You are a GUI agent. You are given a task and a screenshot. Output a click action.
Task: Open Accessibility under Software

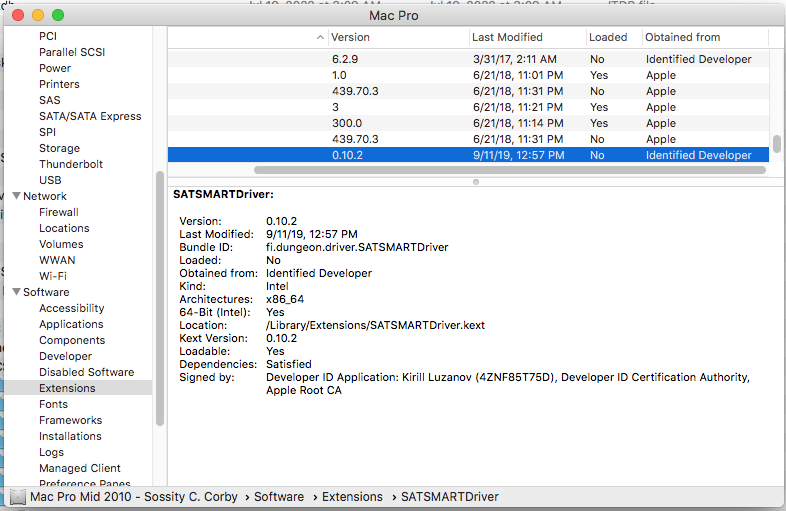(72, 308)
